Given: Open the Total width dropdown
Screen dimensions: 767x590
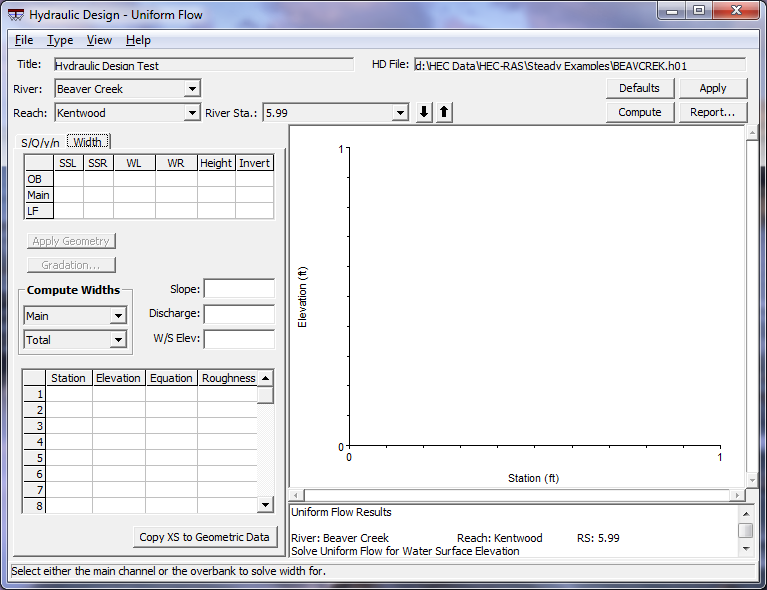Looking at the screenshot, I should pyautogui.click(x=118, y=340).
